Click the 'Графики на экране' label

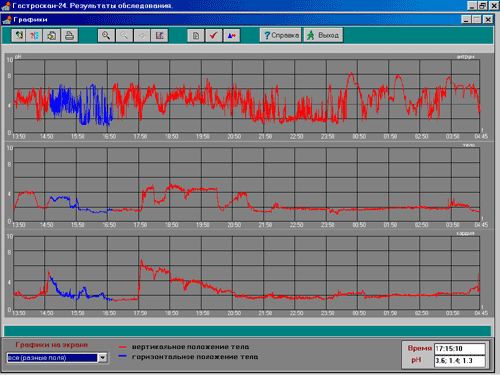click(x=52, y=345)
